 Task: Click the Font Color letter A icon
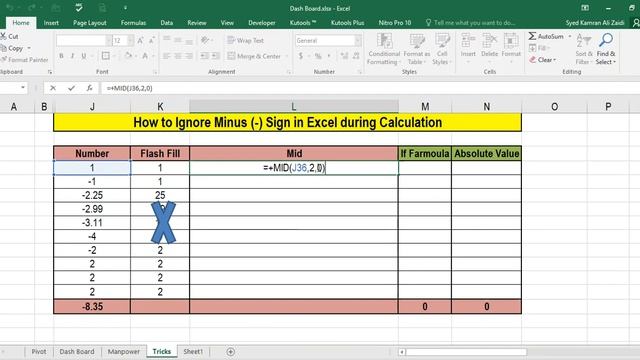145,56
